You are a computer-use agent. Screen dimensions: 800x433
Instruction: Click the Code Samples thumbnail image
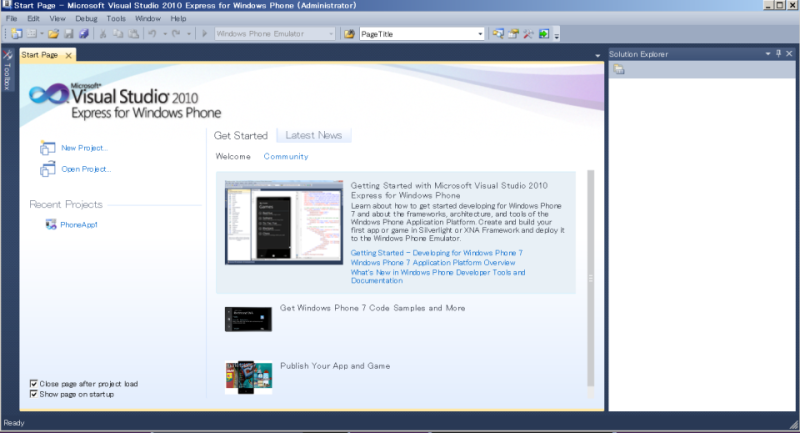248,319
